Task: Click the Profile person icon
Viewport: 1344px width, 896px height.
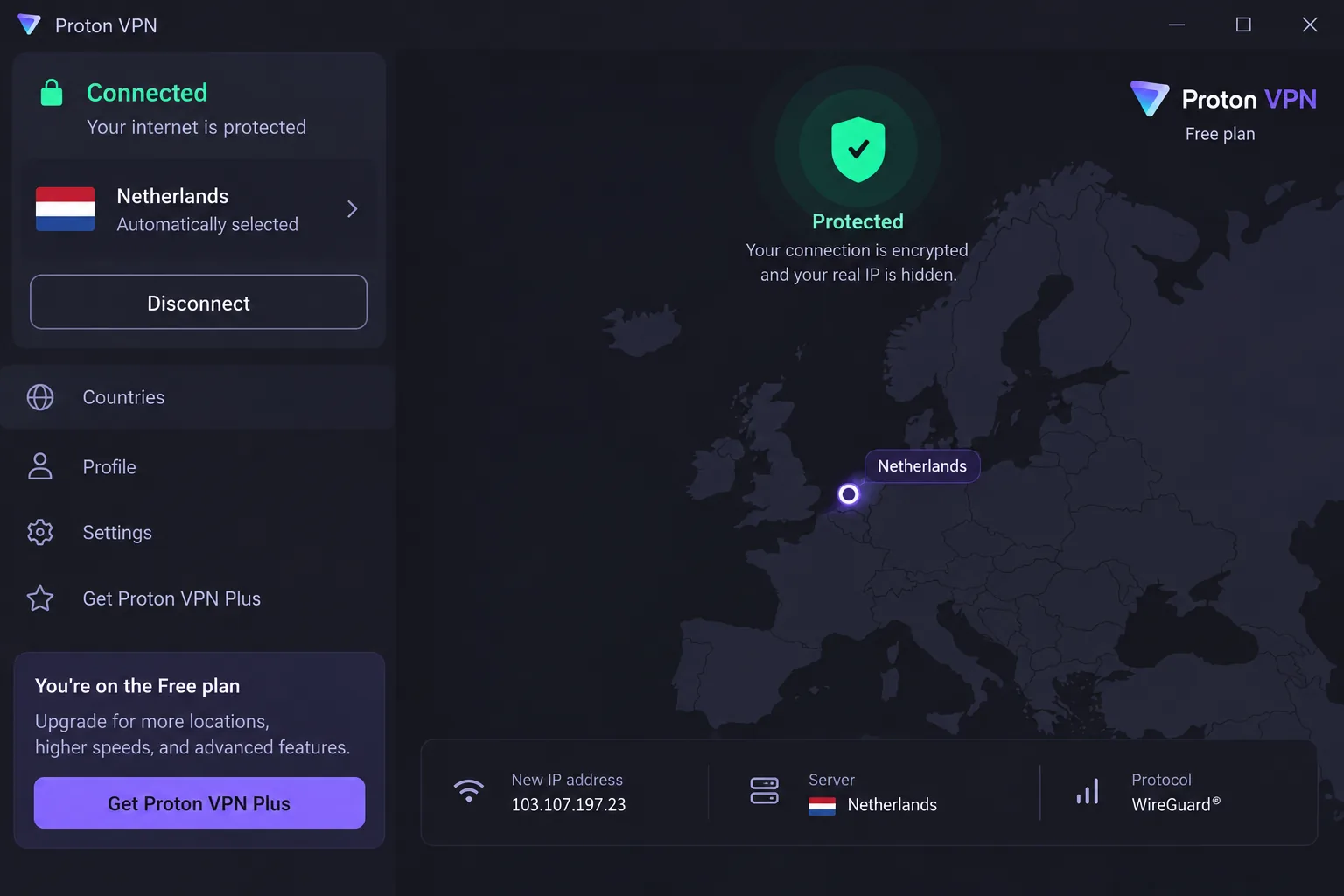Action: pyautogui.click(x=40, y=466)
